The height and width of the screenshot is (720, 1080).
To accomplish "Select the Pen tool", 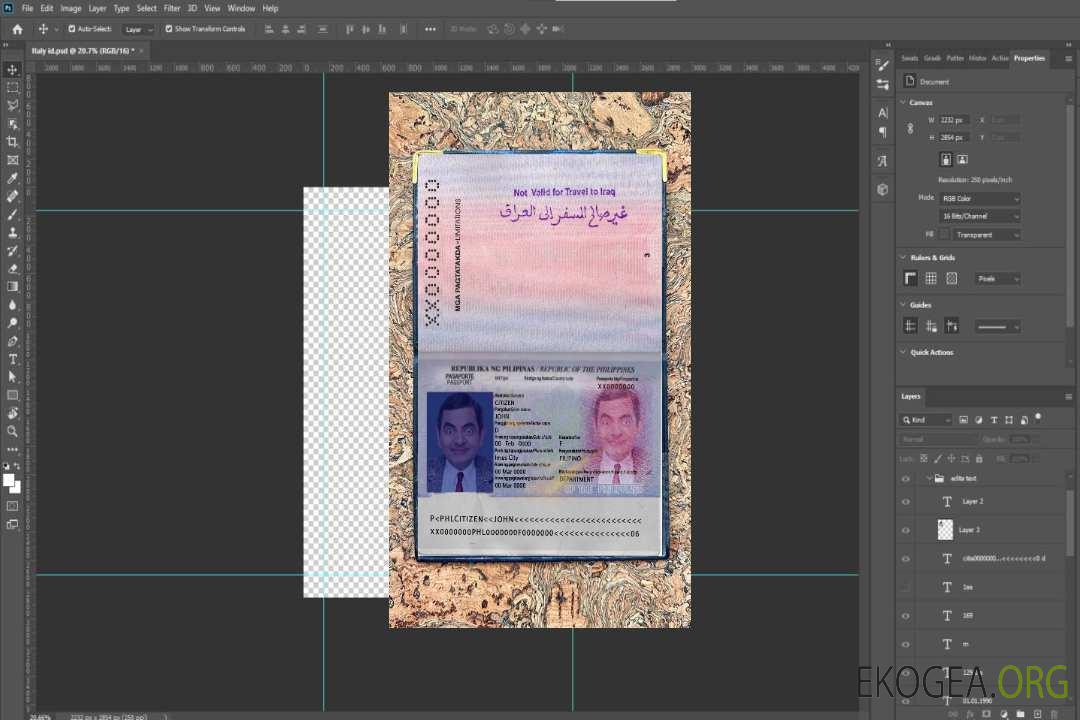I will pos(12,341).
